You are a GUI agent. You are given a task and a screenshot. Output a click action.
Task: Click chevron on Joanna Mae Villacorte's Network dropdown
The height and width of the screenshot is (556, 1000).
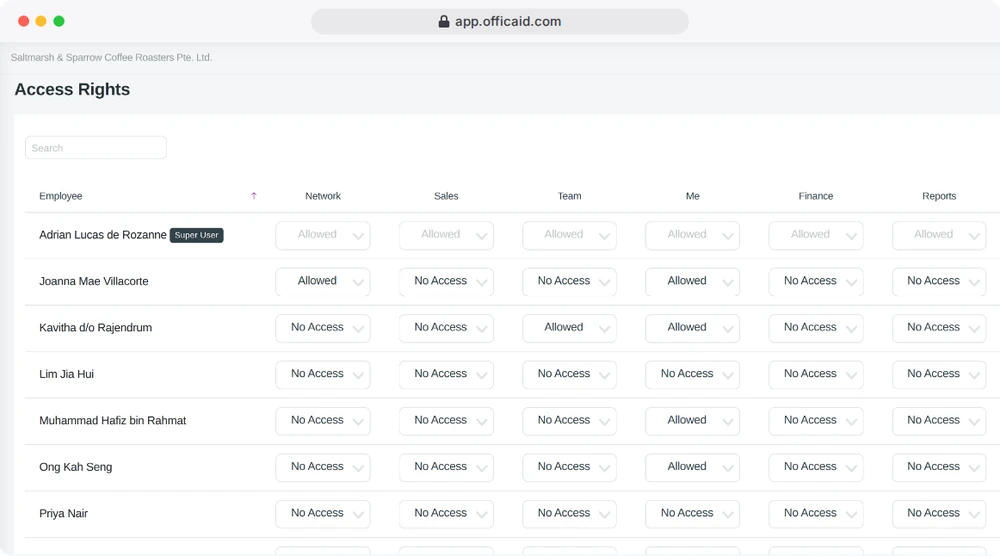pyautogui.click(x=358, y=282)
